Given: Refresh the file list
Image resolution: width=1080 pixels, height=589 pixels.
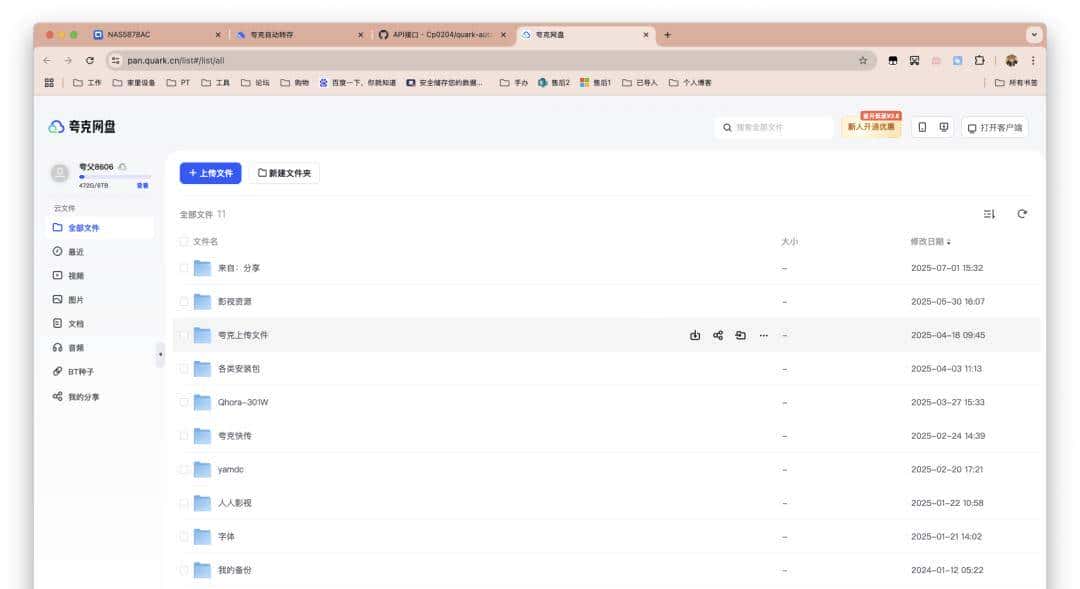Looking at the screenshot, I should coord(1022,214).
